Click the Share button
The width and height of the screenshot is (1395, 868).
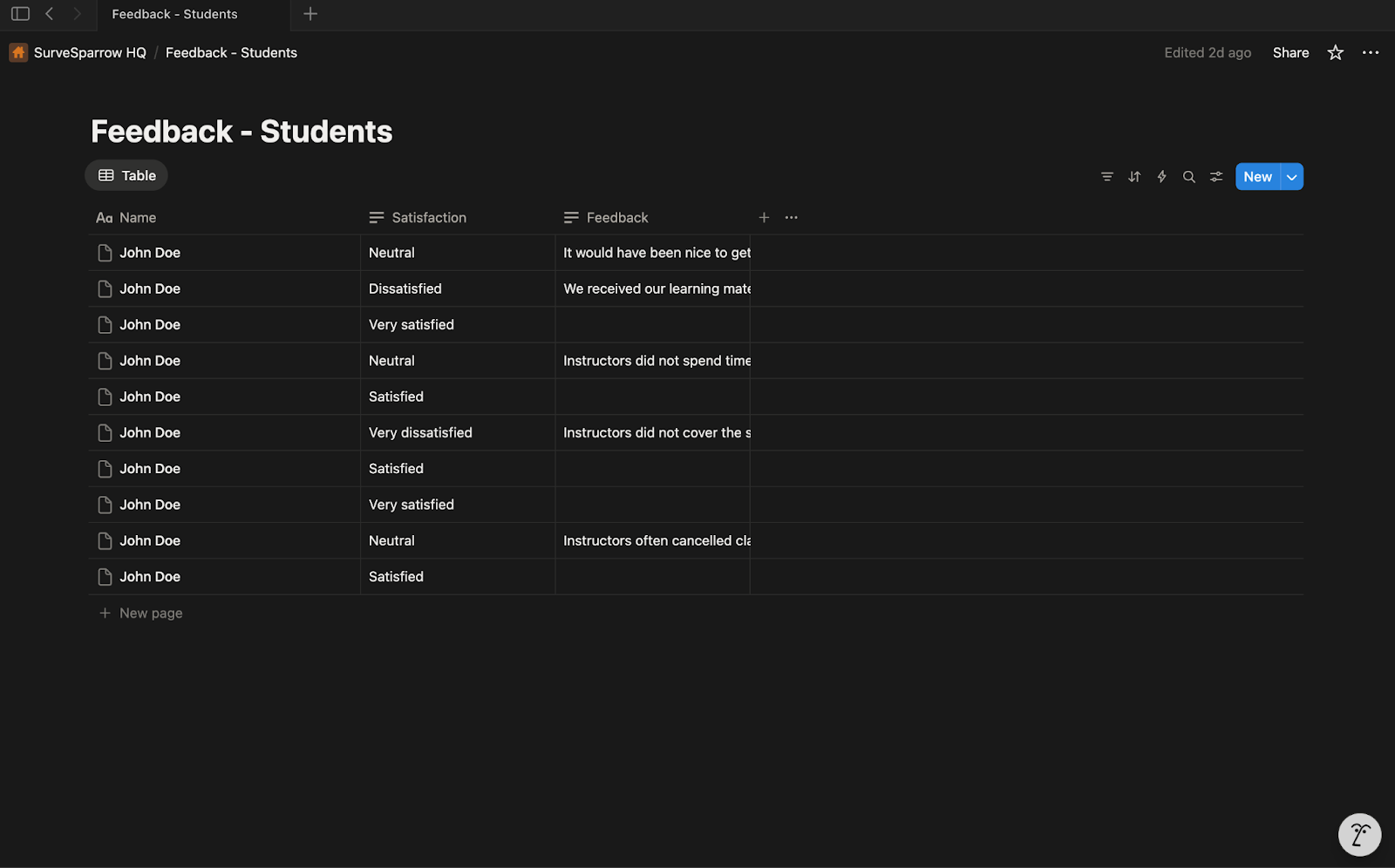click(1290, 53)
